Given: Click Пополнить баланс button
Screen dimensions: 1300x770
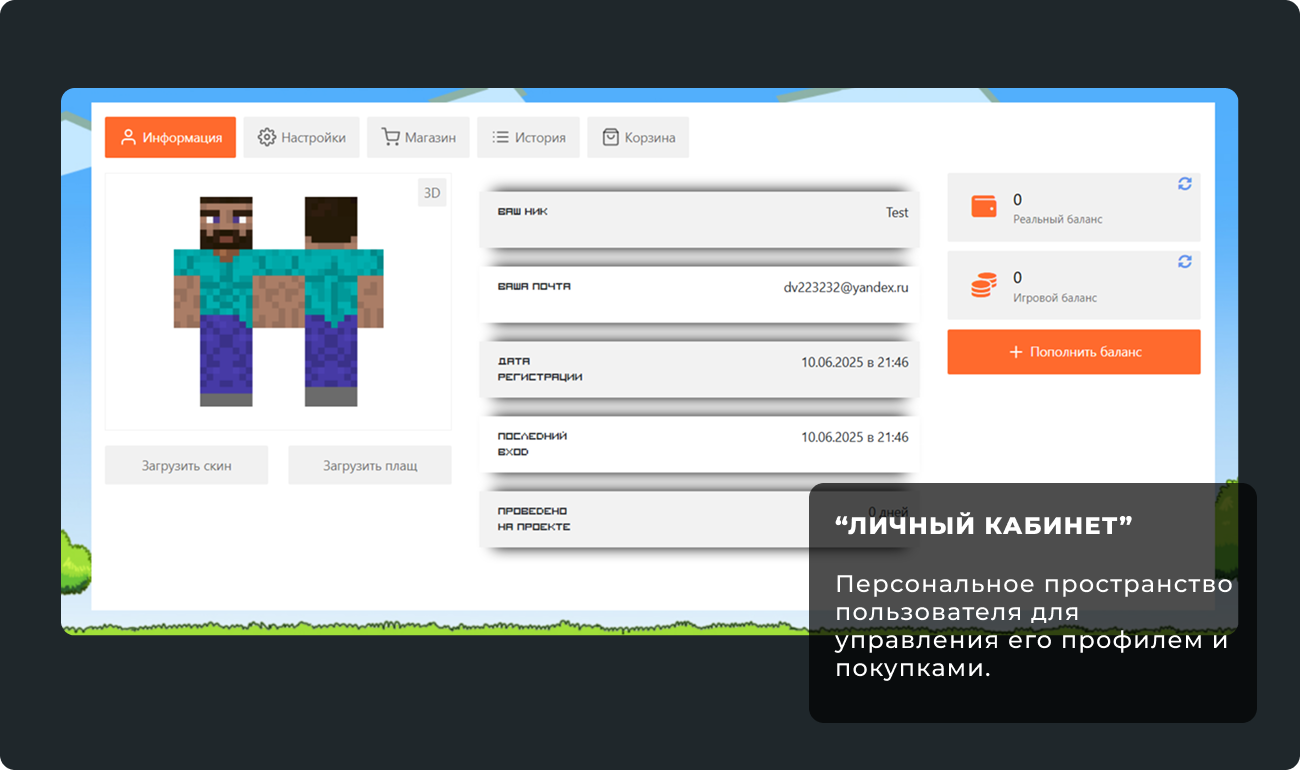Looking at the screenshot, I should coord(1074,352).
